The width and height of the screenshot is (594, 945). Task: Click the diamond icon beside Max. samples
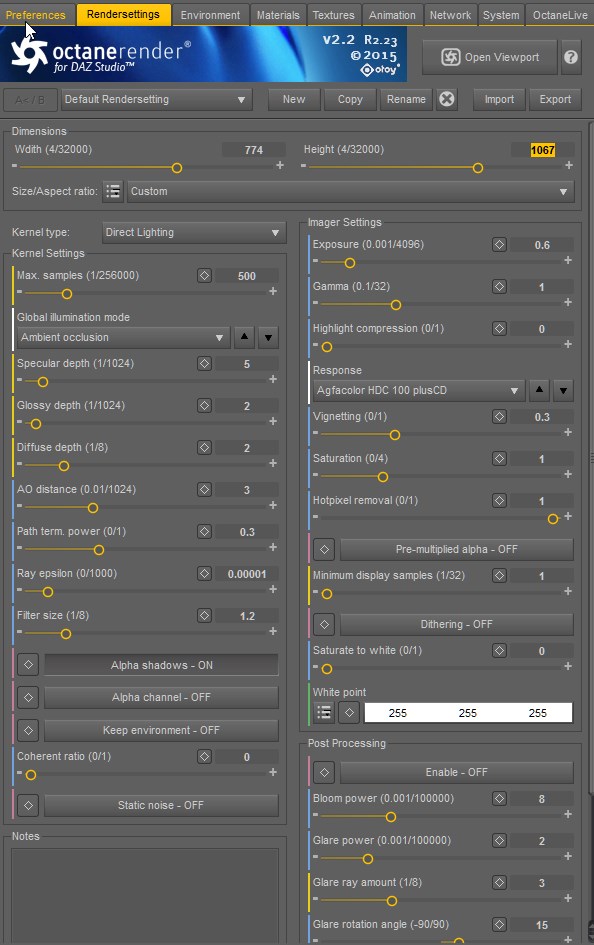point(204,275)
